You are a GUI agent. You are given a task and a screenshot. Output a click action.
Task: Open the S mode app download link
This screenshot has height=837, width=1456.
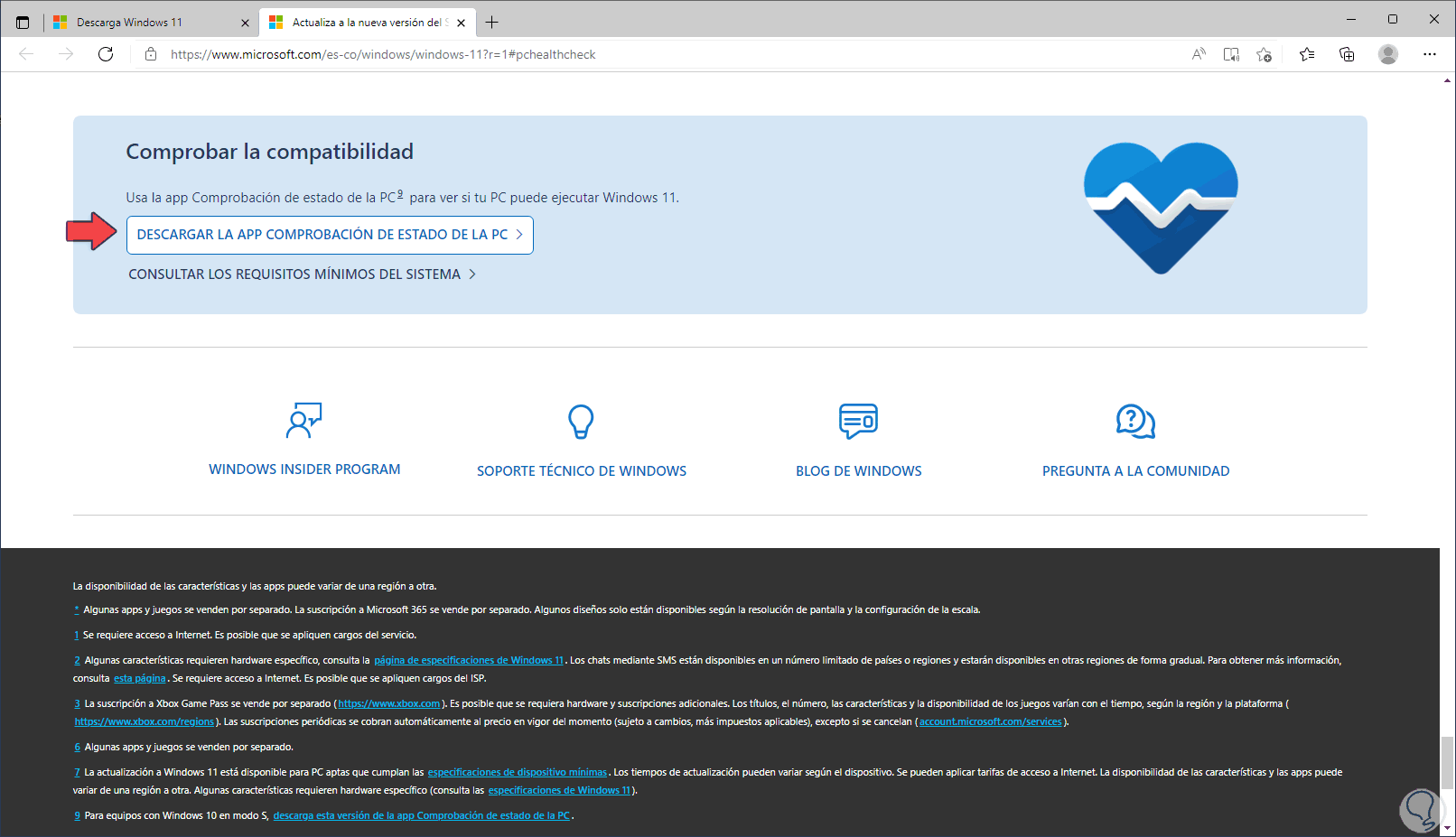pyautogui.click(x=422, y=815)
